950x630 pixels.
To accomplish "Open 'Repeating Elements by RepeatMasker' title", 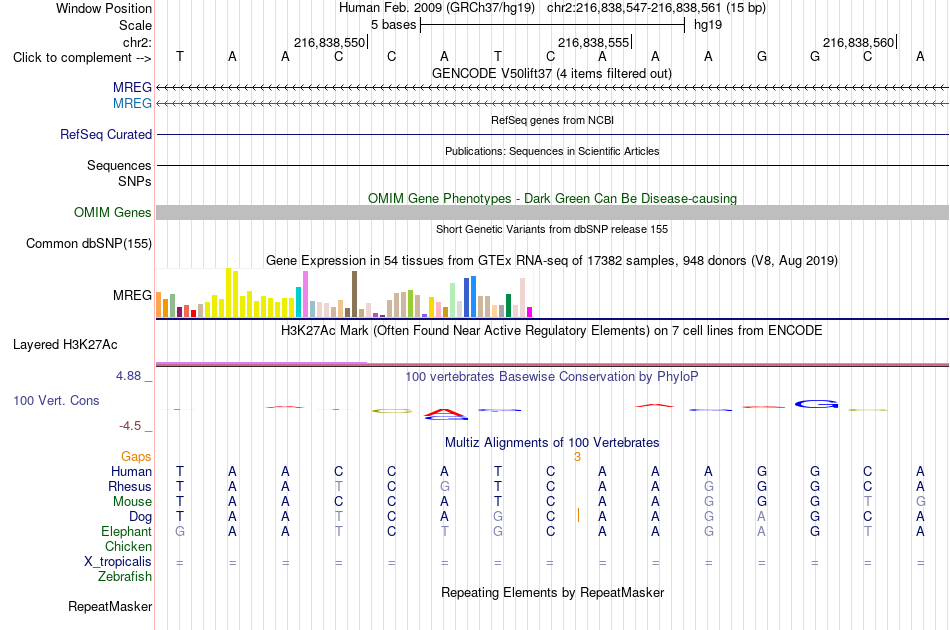I will (552, 592).
